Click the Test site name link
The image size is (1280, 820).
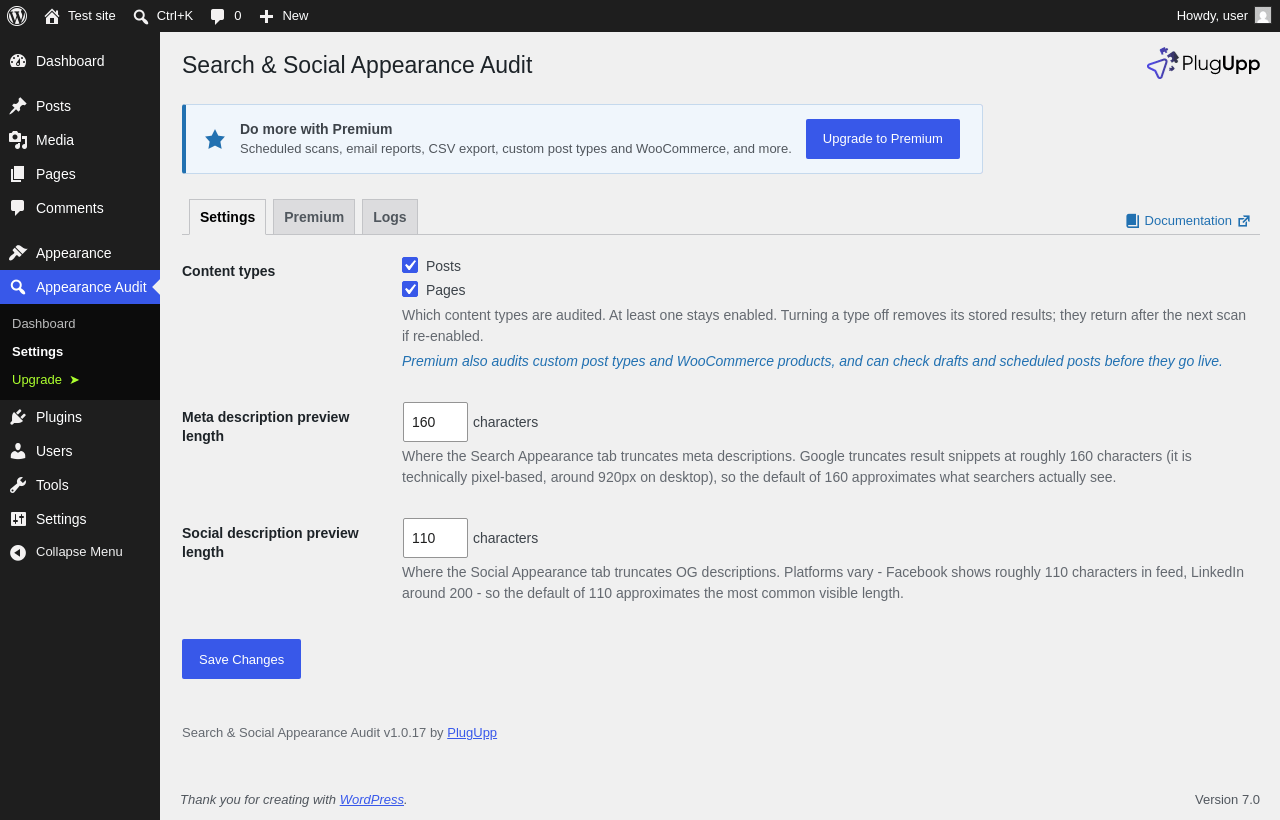pos(92,15)
